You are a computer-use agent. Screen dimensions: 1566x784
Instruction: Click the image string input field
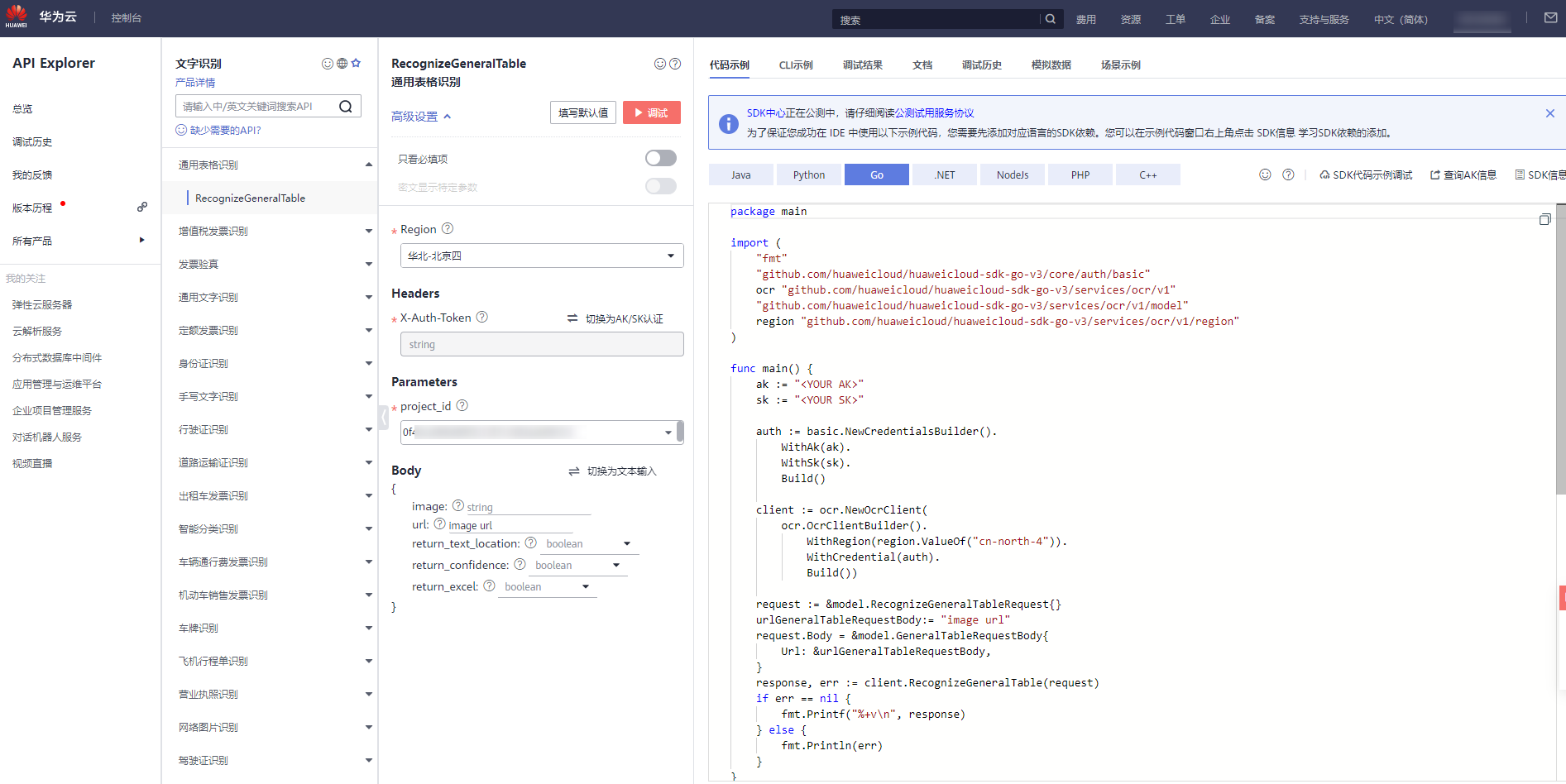click(x=528, y=507)
